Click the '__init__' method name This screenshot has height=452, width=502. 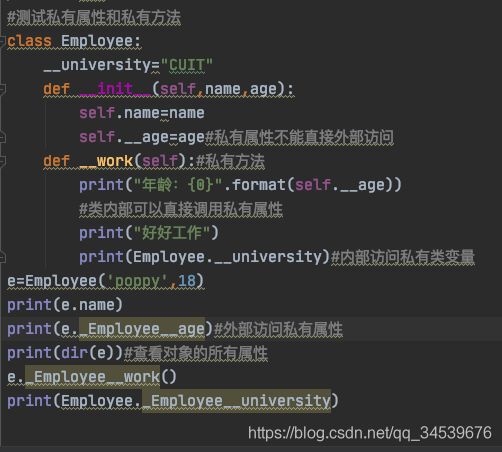[x=115, y=89]
